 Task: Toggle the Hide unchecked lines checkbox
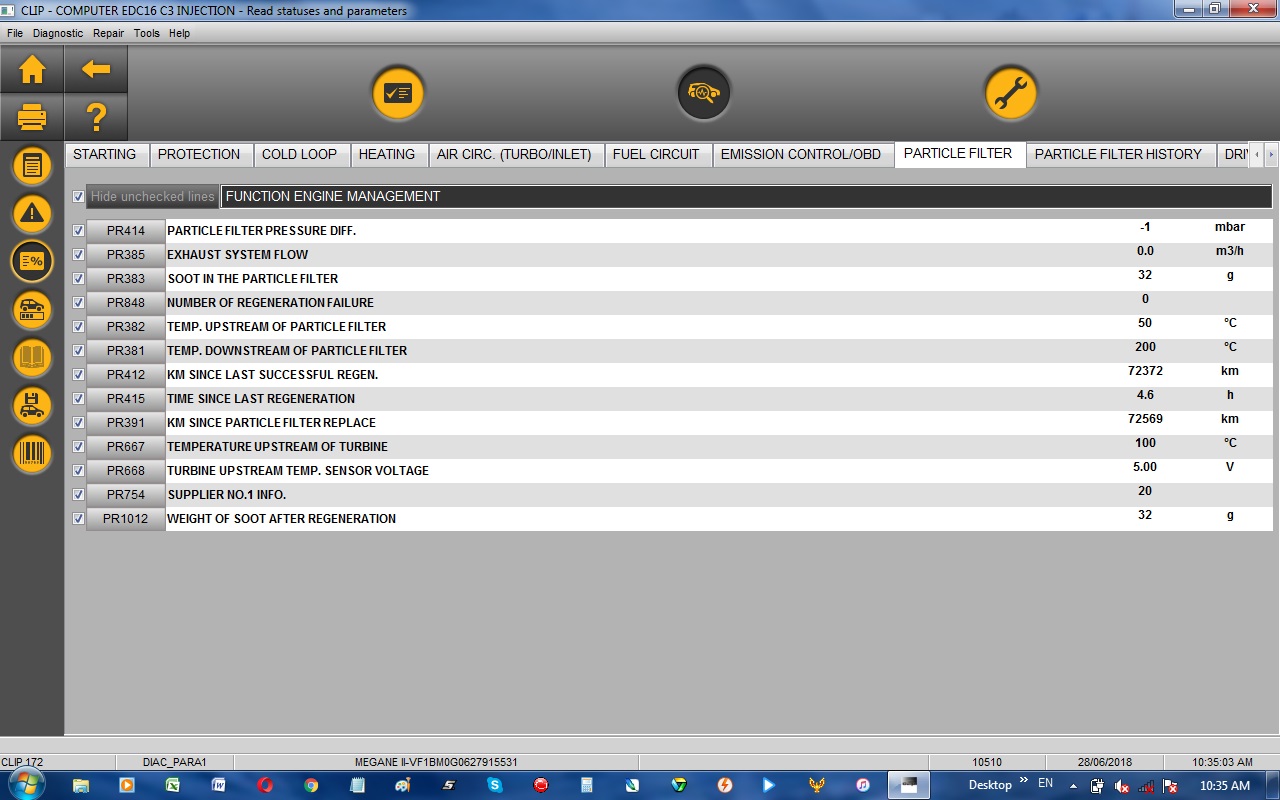tap(79, 197)
